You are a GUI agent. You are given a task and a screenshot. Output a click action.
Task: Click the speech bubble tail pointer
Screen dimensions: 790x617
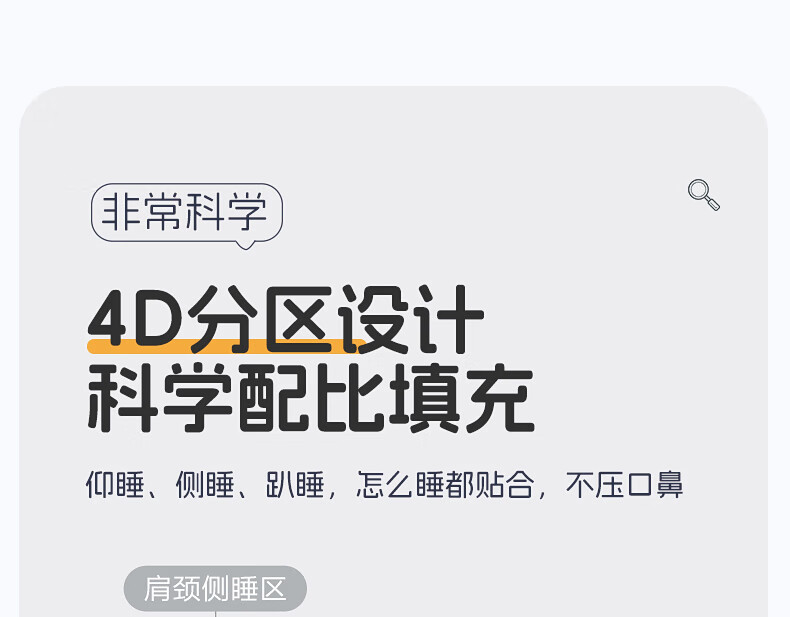click(245, 245)
